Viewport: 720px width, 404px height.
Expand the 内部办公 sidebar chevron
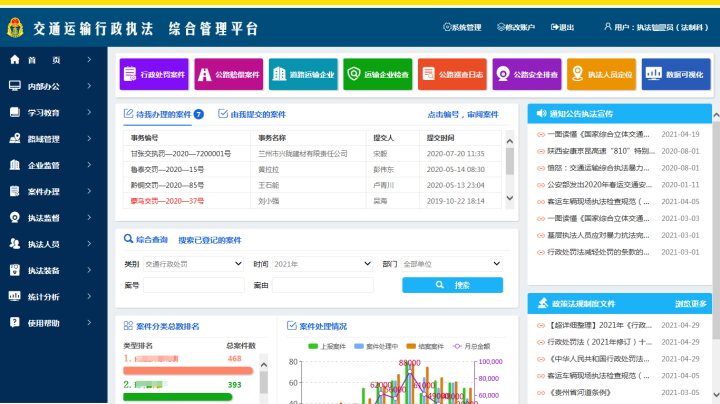click(89, 86)
